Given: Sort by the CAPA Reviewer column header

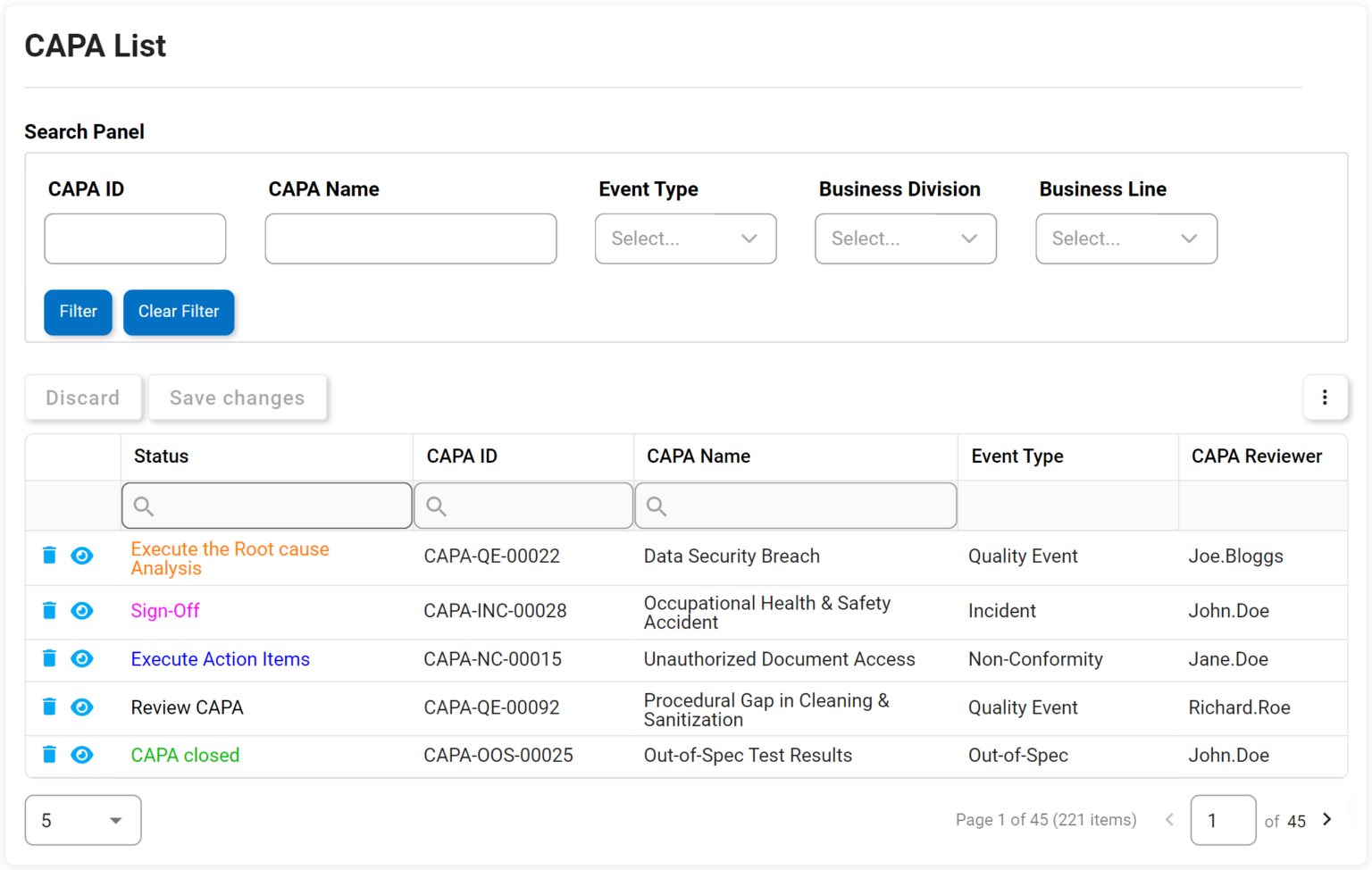Looking at the screenshot, I should pyautogui.click(x=1256, y=456).
